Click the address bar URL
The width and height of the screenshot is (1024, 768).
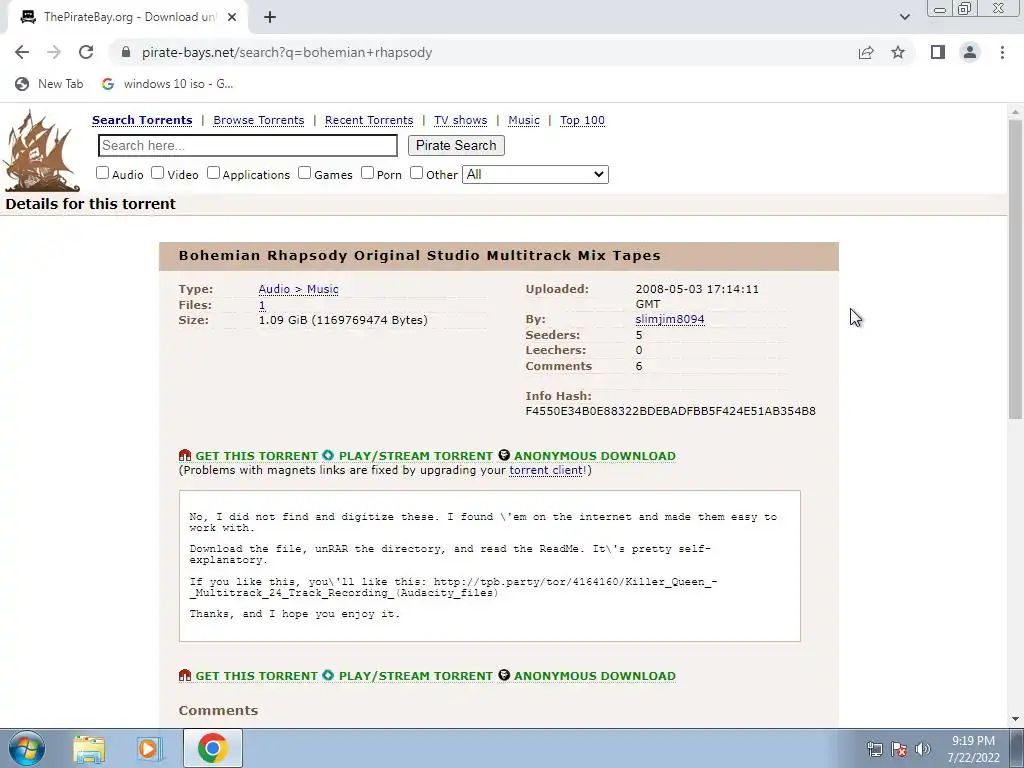[x=287, y=52]
